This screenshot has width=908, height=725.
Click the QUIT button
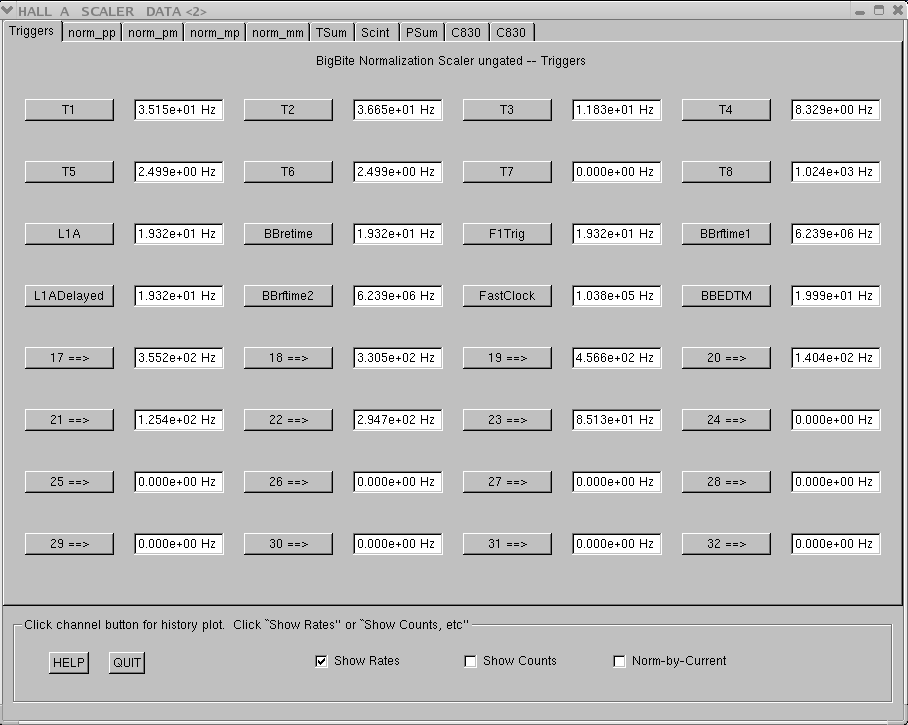coord(127,662)
